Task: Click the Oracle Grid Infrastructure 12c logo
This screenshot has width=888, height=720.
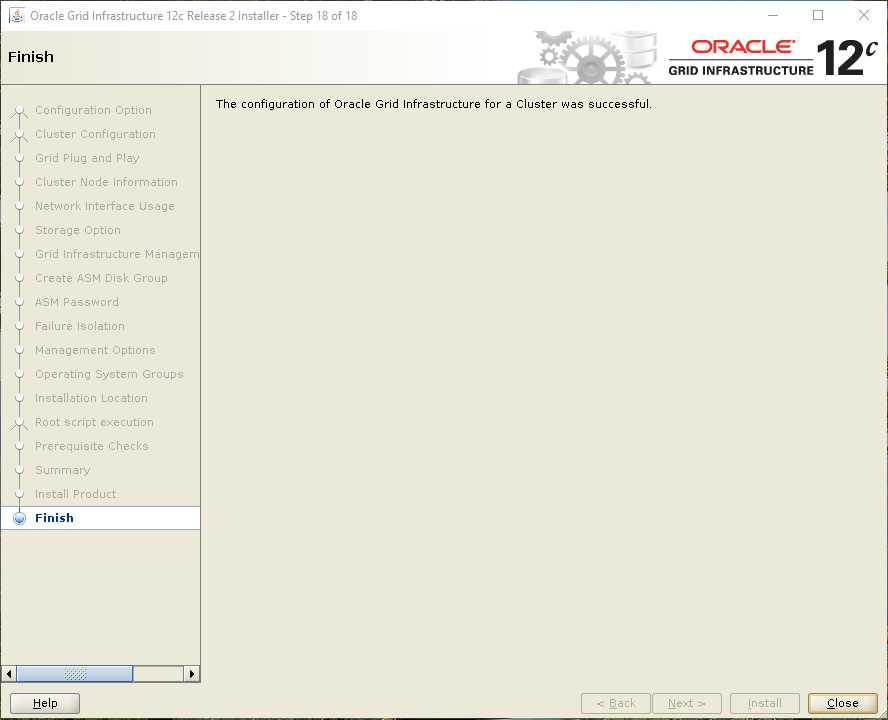Action: pyautogui.click(x=772, y=57)
